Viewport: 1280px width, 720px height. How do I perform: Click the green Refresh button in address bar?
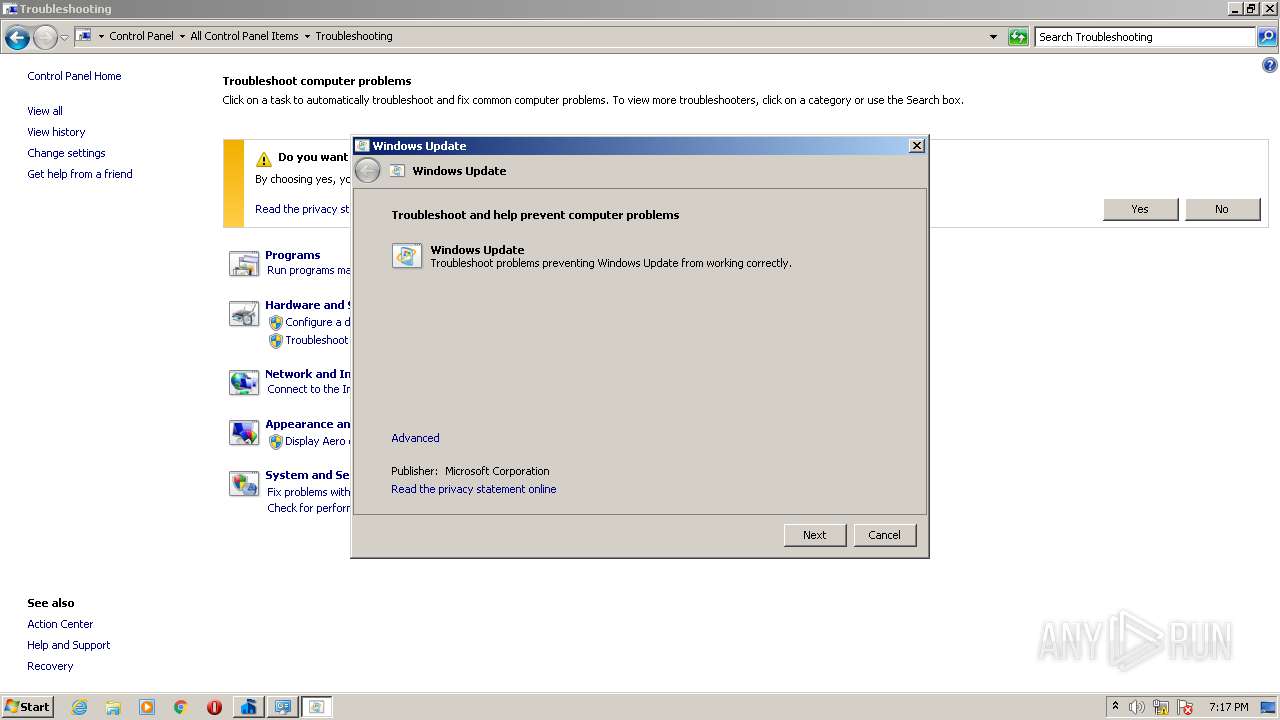point(1018,37)
